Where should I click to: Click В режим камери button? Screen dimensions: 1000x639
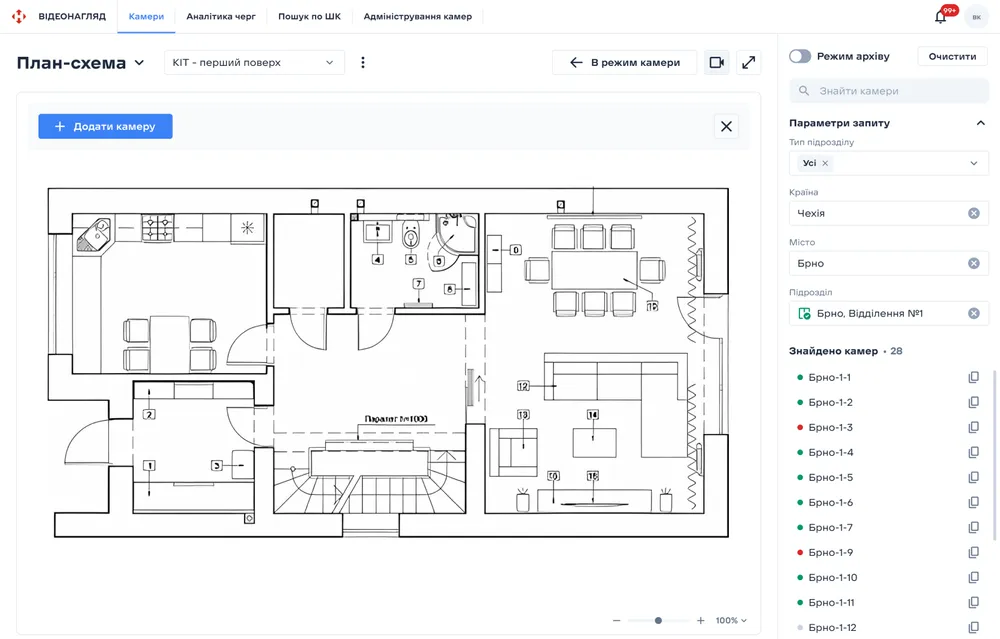pos(624,62)
